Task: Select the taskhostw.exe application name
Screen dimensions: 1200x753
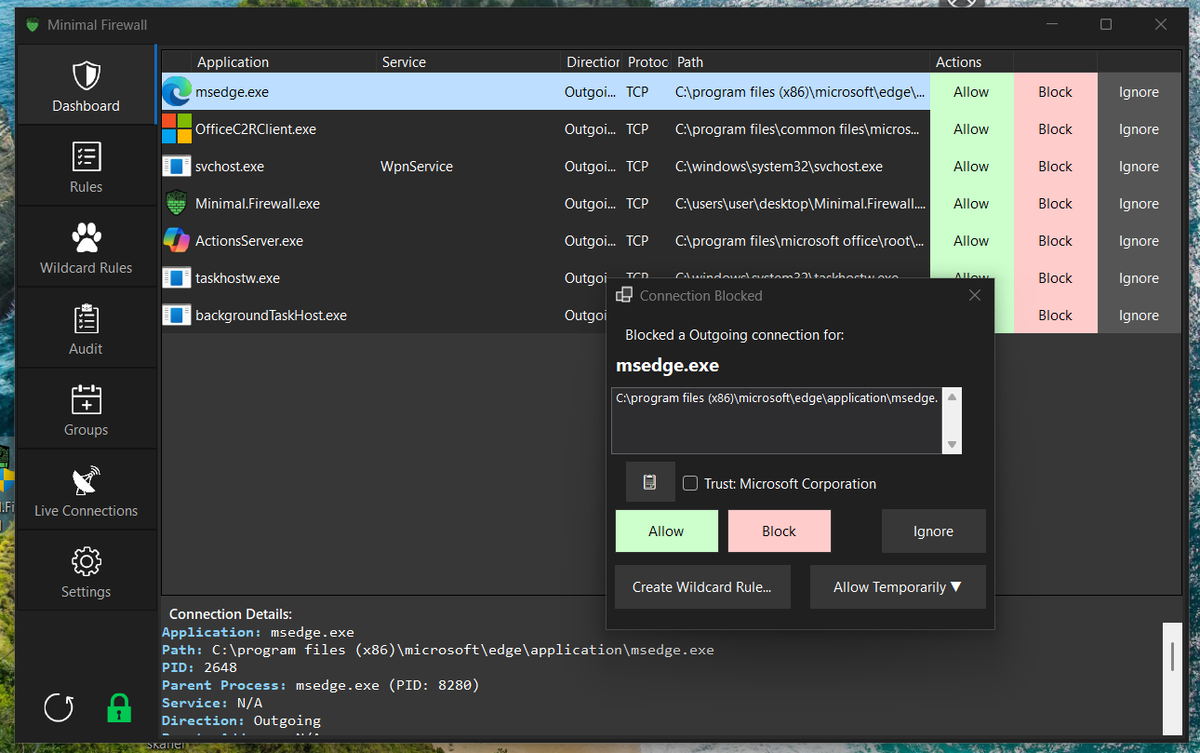Action: [237, 278]
